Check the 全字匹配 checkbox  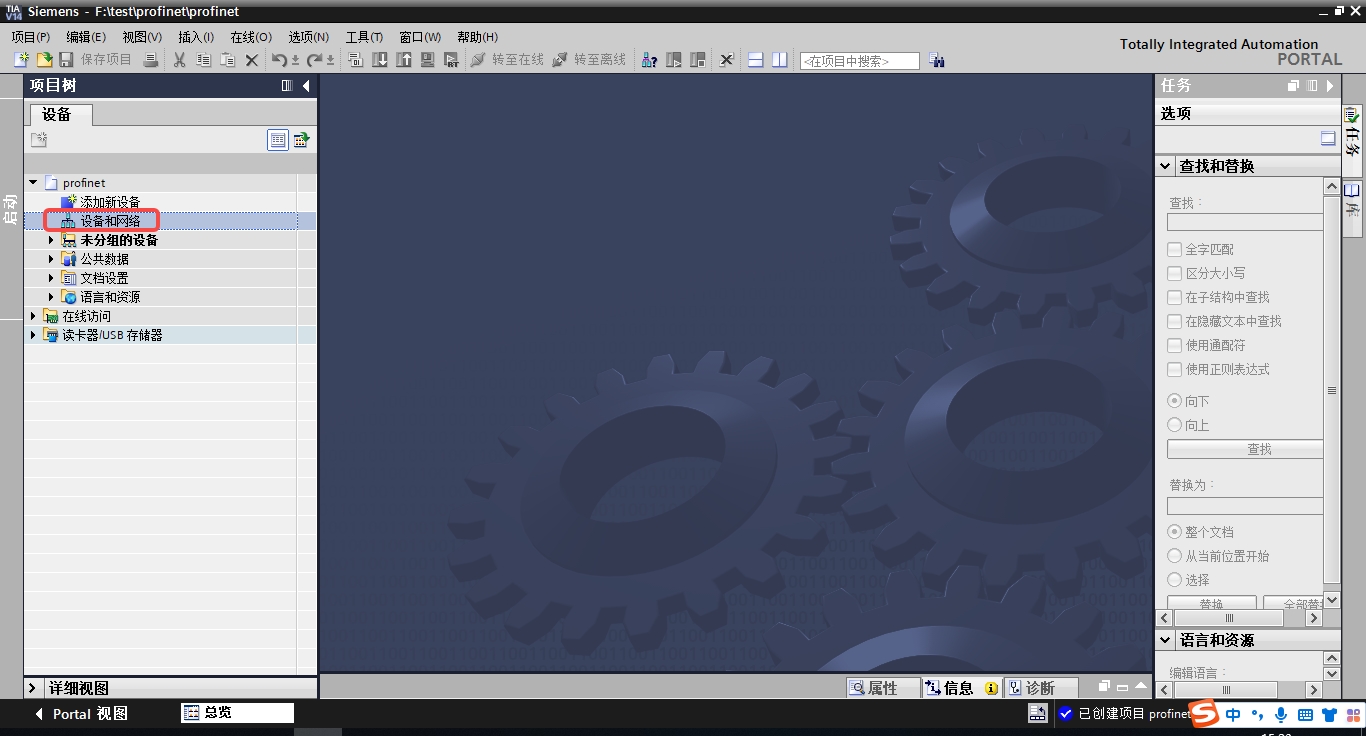[x=1175, y=249]
